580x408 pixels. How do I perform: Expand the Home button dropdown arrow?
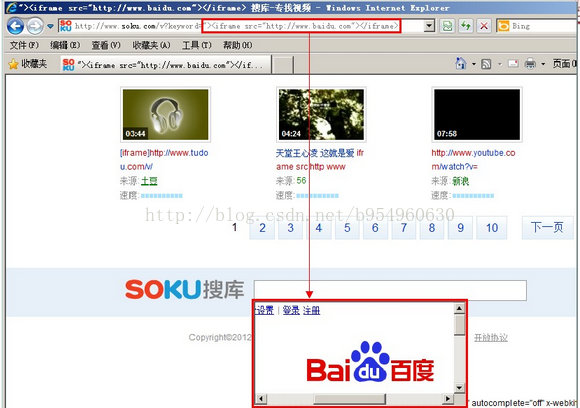click(x=473, y=64)
